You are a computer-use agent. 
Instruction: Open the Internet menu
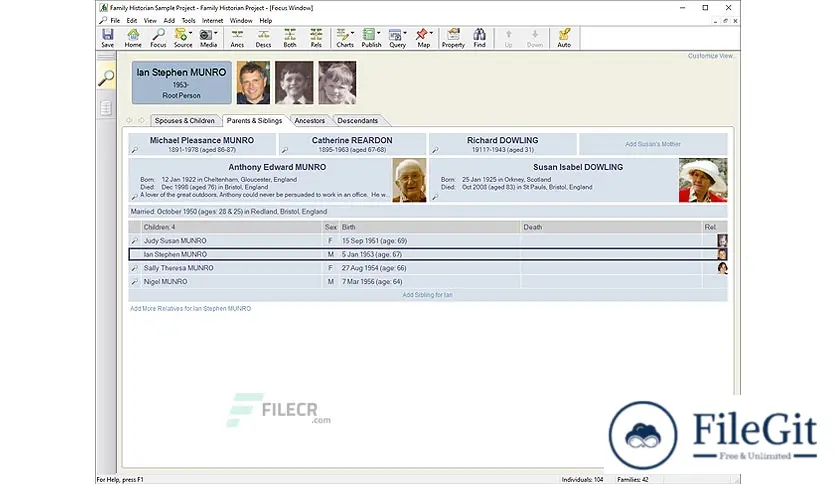[212, 20]
